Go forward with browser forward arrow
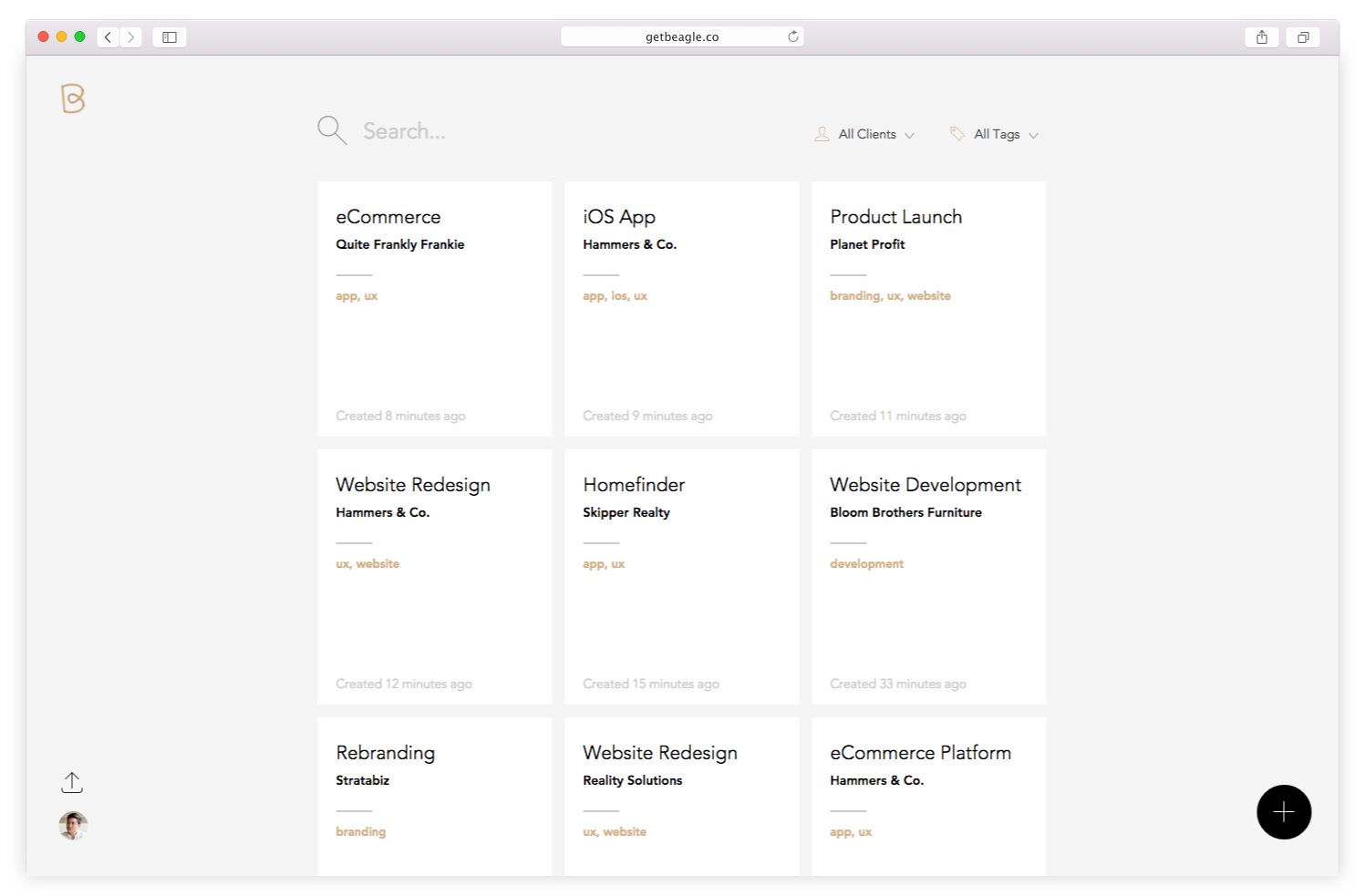Image resolution: width=1365 pixels, height=896 pixels. pyautogui.click(x=131, y=37)
